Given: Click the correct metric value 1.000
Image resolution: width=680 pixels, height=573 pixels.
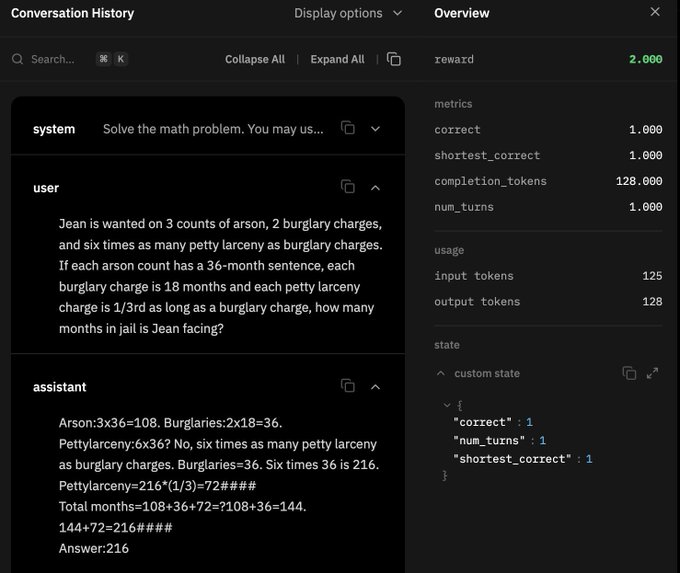Looking at the screenshot, I should coord(646,129).
